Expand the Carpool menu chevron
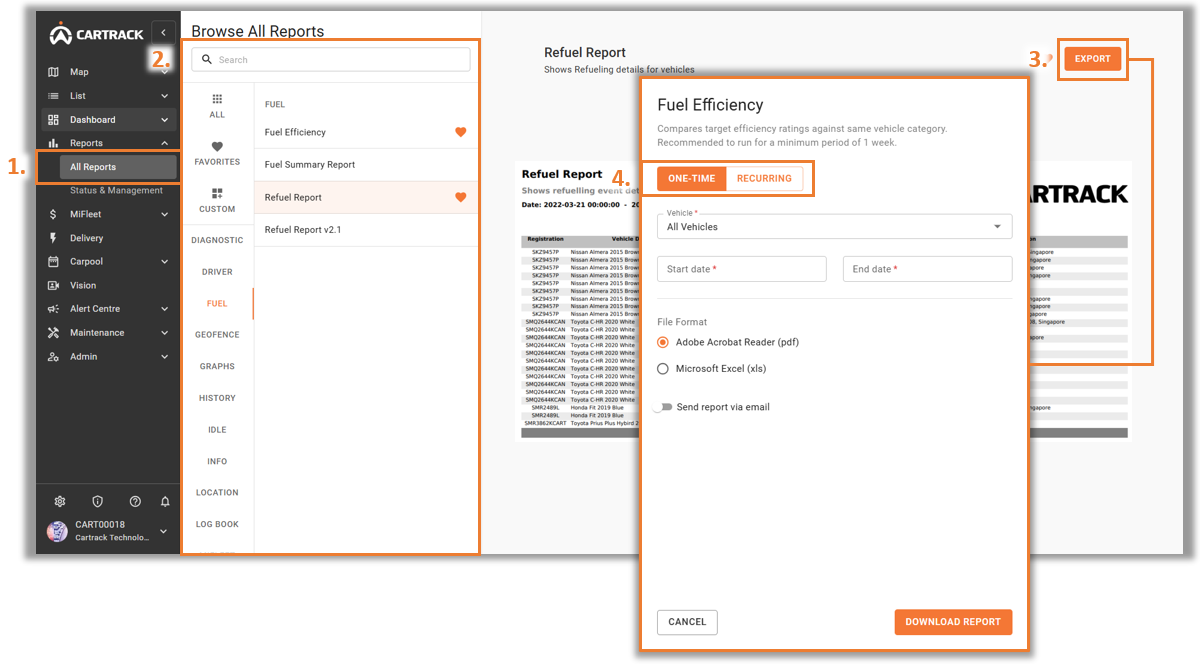This screenshot has width=1200, height=664. [165, 262]
